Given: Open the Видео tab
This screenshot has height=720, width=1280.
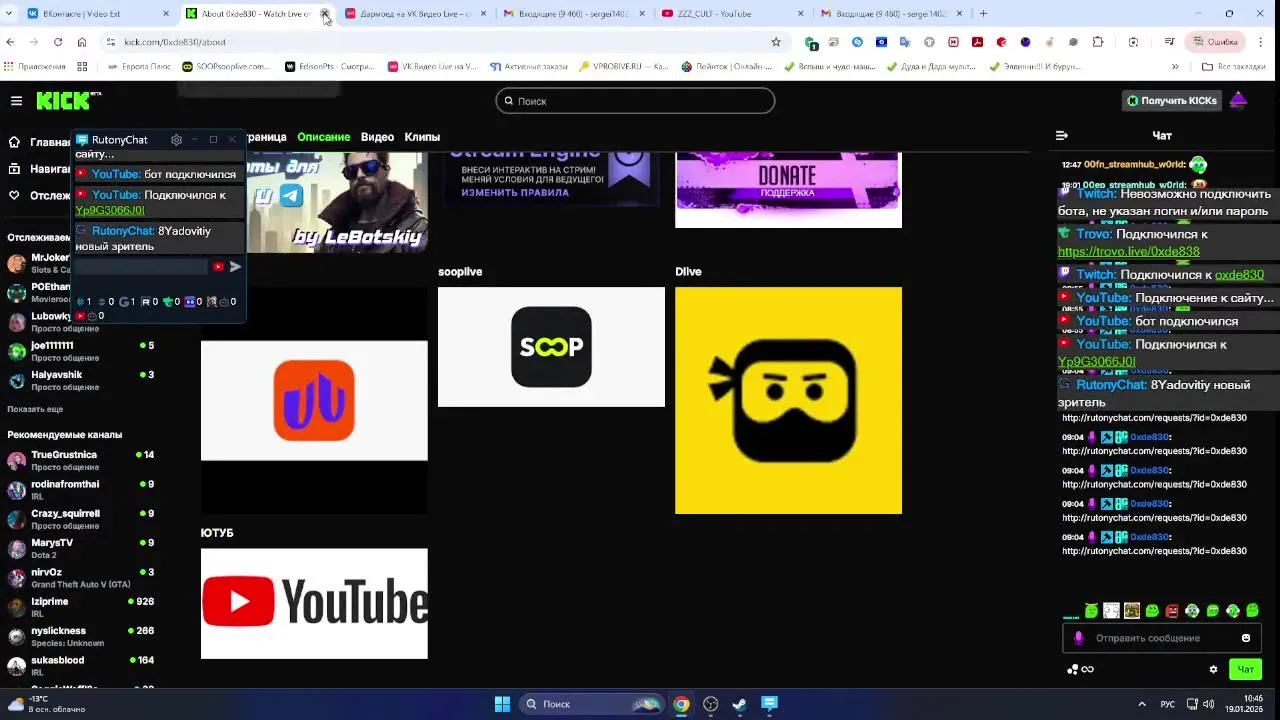Looking at the screenshot, I should click(377, 137).
